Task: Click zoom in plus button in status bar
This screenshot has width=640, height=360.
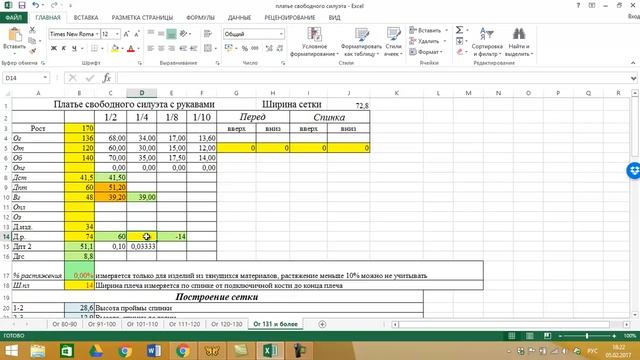Action: (614, 336)
